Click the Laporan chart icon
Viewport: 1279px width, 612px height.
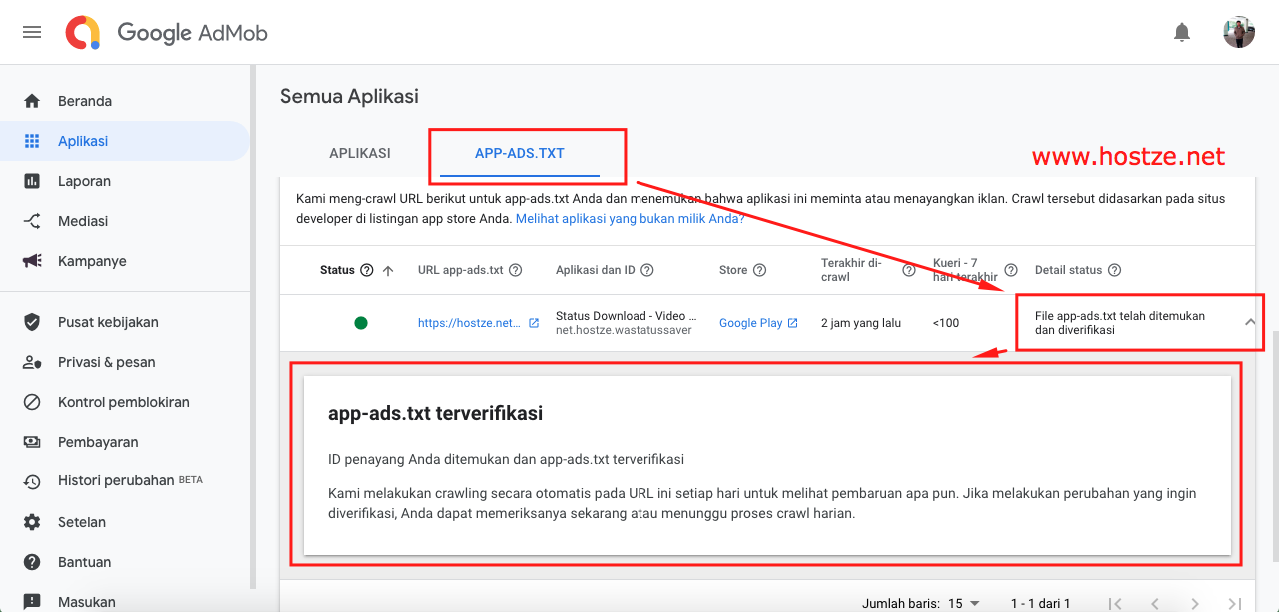tap(32, 181)
